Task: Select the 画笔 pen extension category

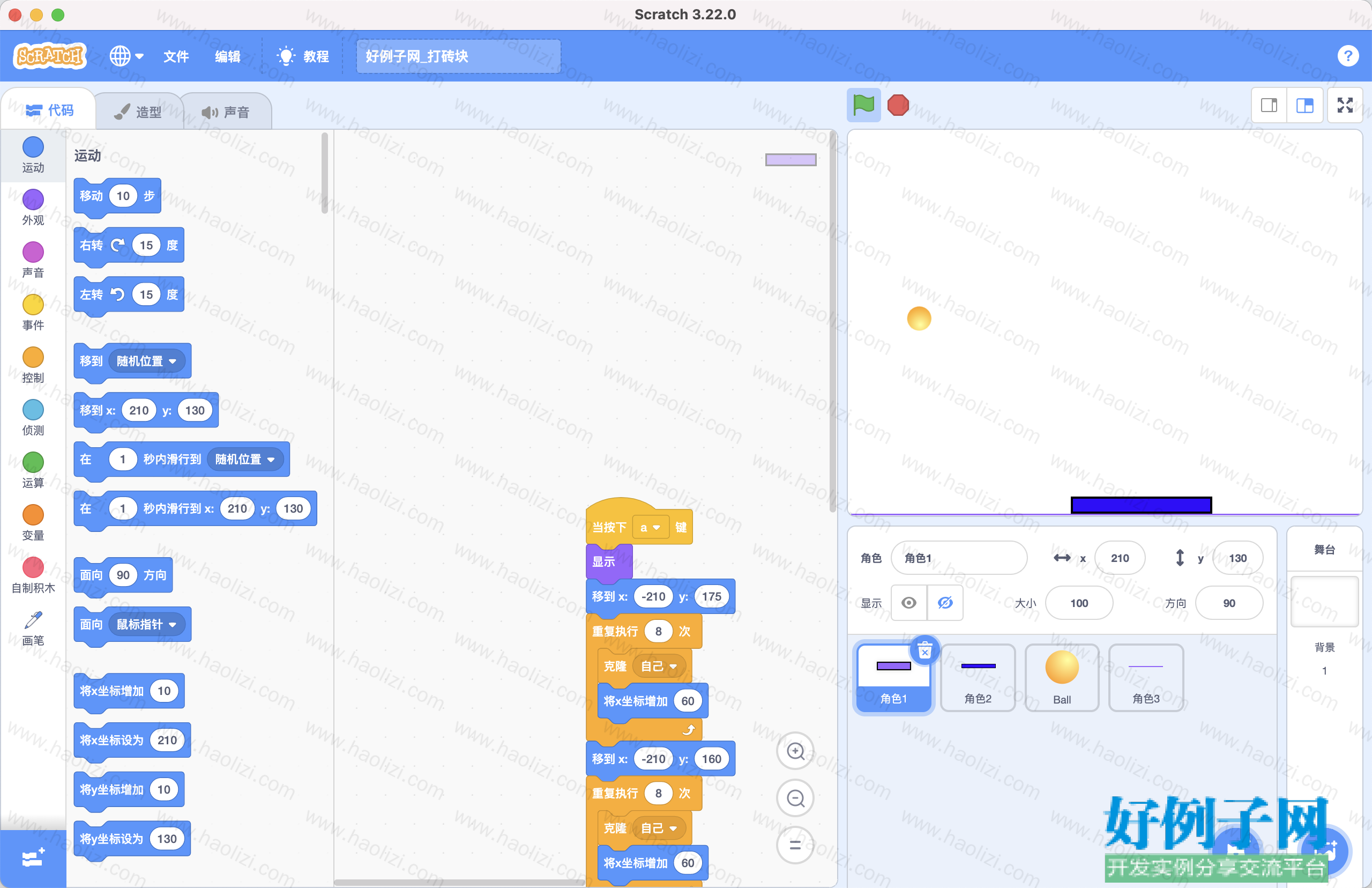Action: pyautogui.click(x=33, y=628)
